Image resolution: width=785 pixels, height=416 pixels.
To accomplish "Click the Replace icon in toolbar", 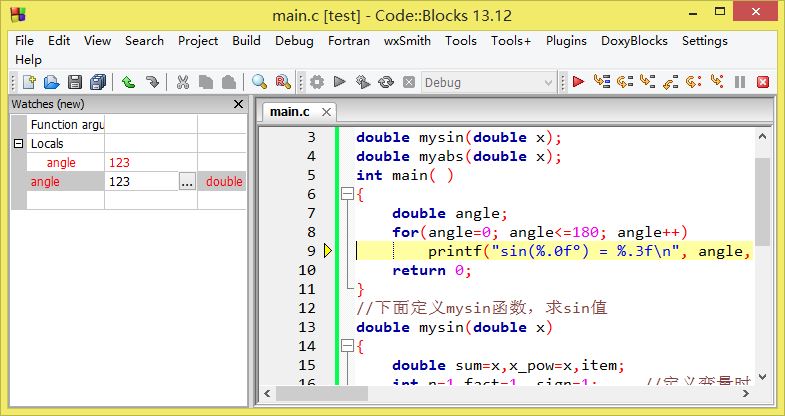I will [283, 82].
